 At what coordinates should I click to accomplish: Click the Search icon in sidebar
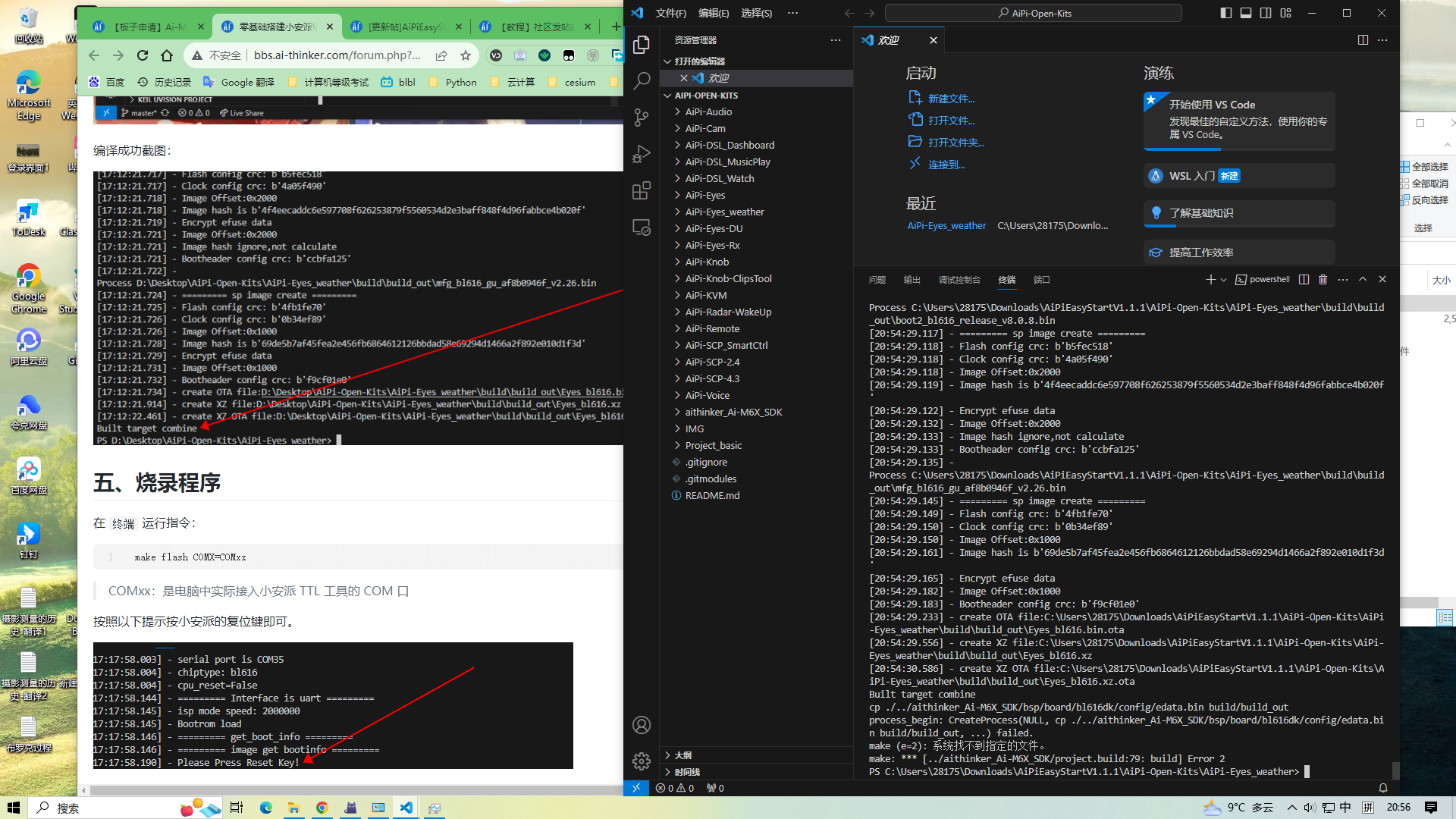coord(641,77)
